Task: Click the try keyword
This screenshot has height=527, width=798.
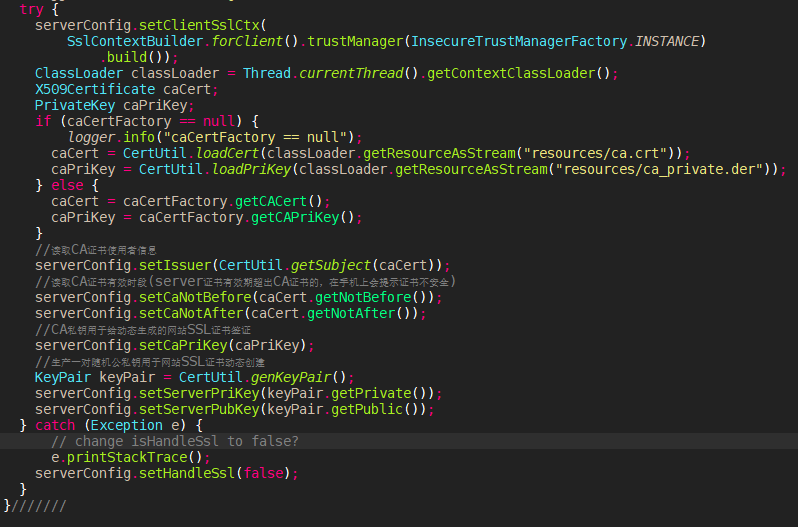Action: pyautogui.click(x=32, y=9)
